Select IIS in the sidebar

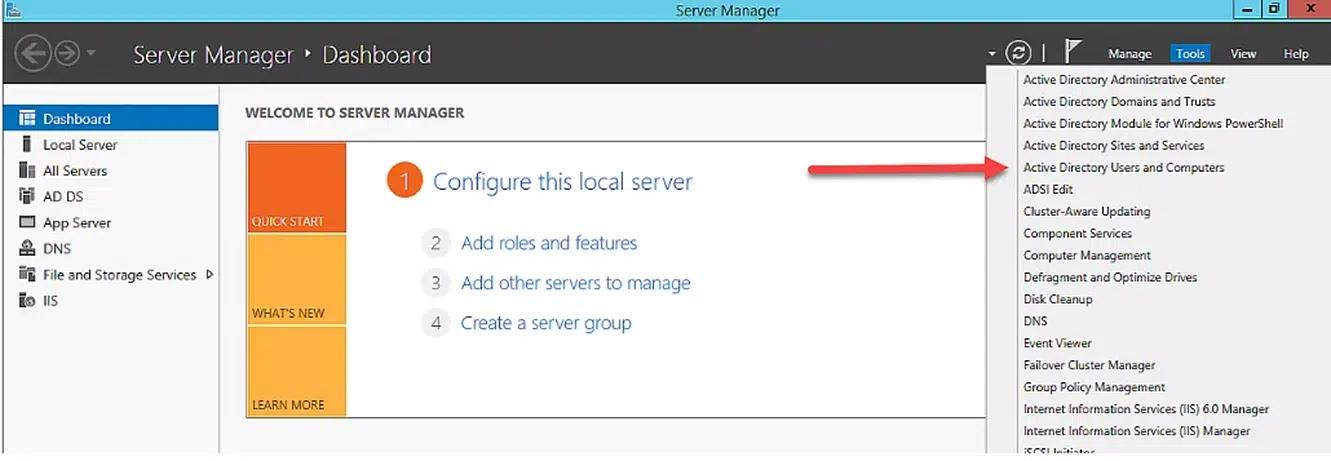coord(110,300)
